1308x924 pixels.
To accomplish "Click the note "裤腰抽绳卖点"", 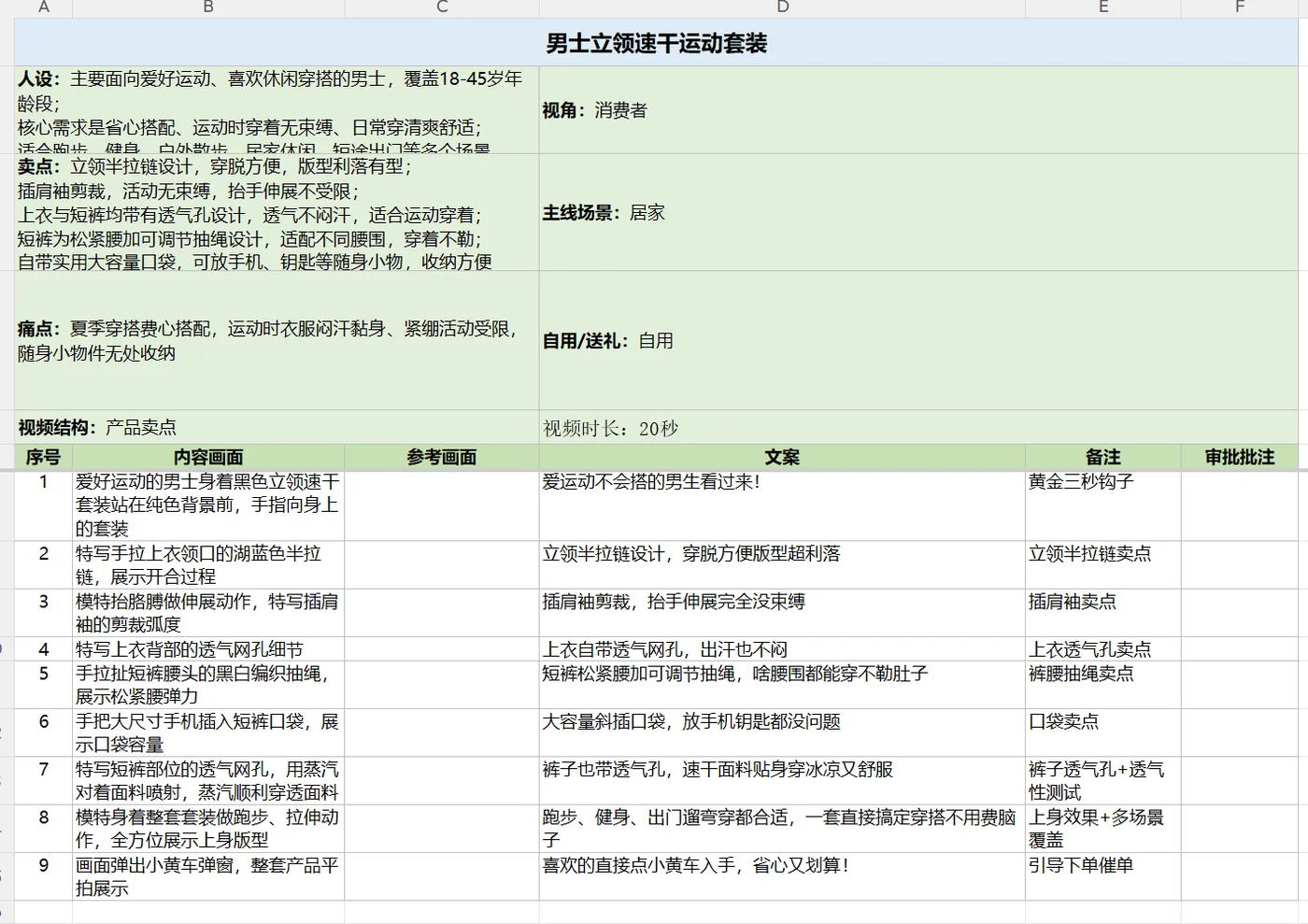I will pos(1081,674).
